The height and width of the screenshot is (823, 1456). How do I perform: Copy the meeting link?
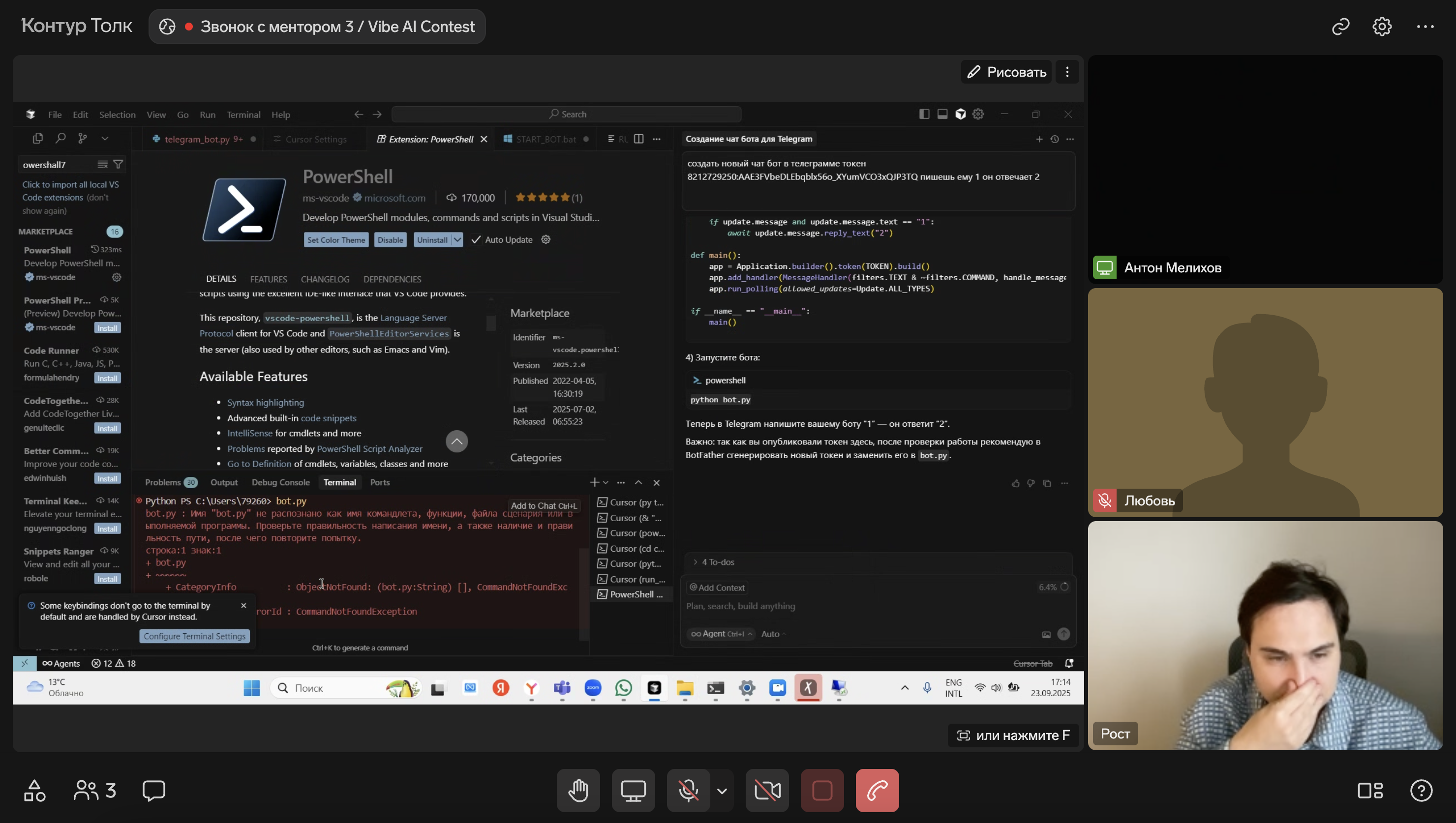[1340, 27]
